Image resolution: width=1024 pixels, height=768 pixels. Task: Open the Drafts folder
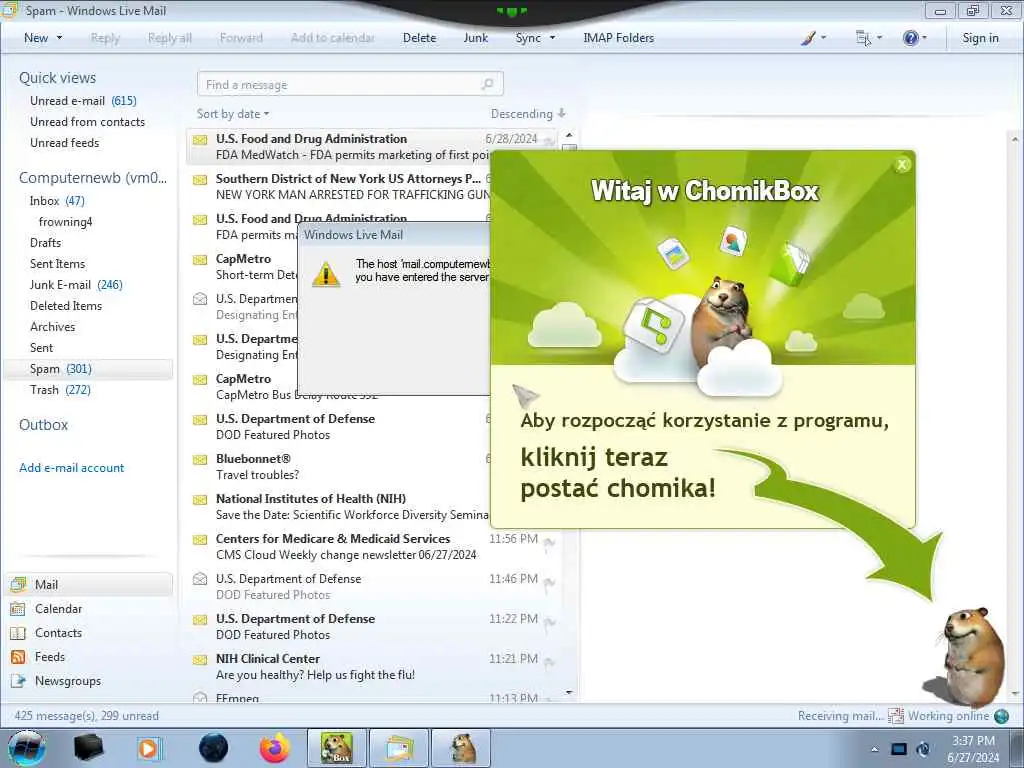pyautogui.click(x=45, y=243)
